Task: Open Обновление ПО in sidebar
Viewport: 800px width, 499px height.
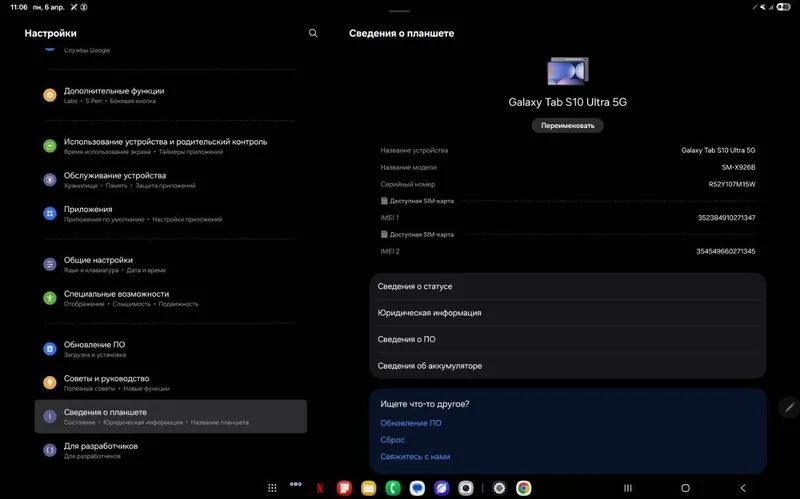Action: point(170,349)
